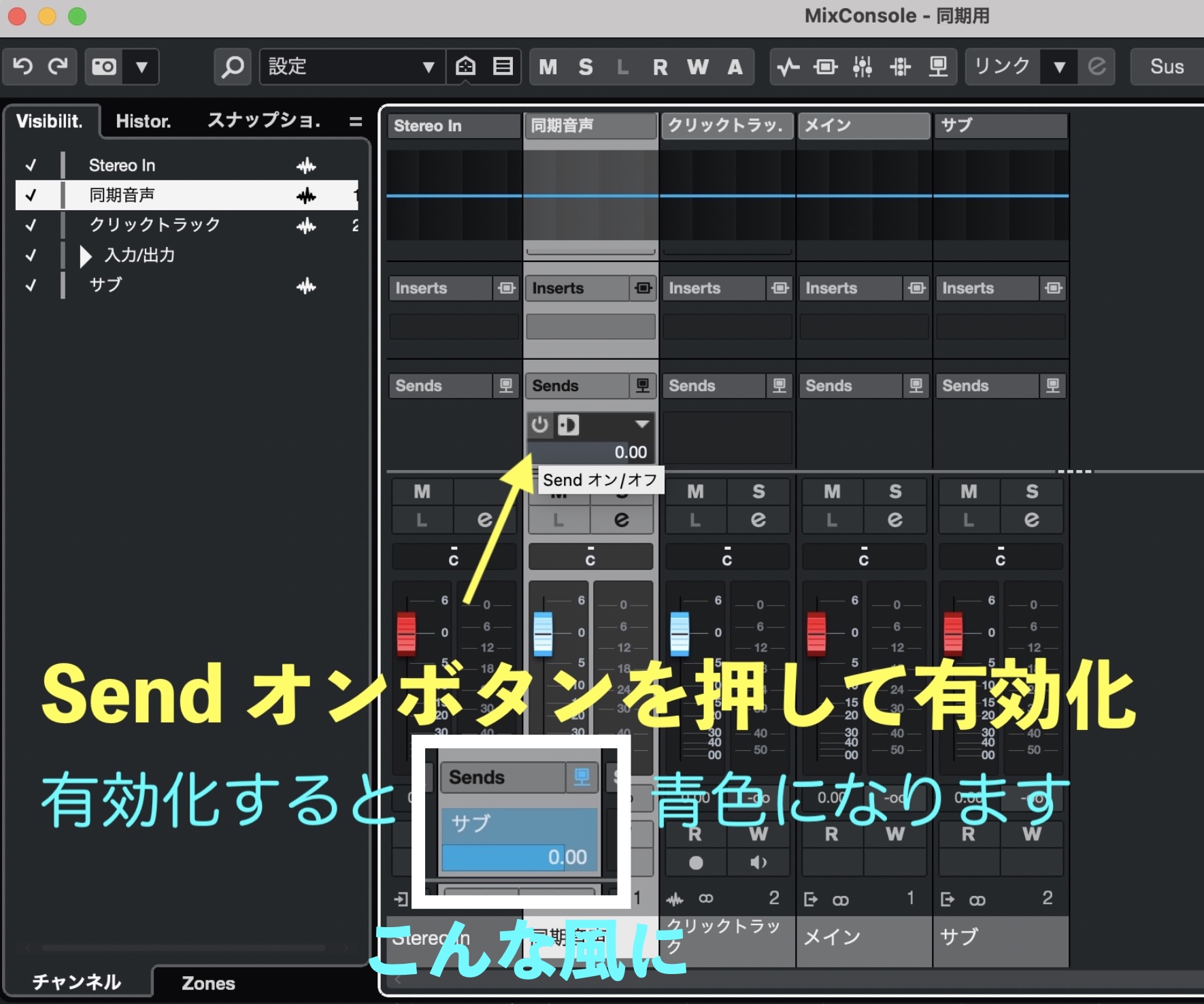Click the rack list lines icon
The width and height of the screenshot is (1204, 1004).
pos(503,67)
